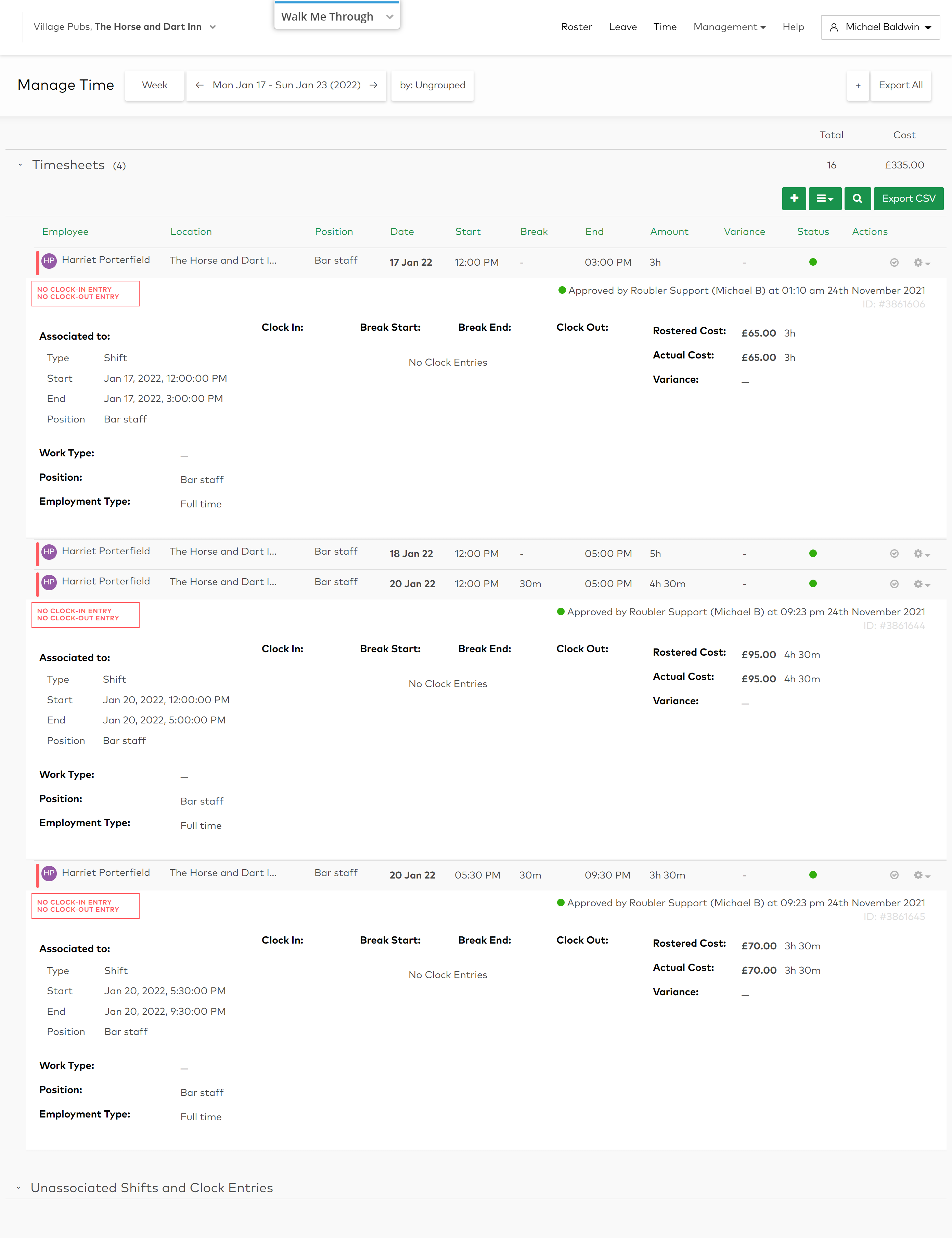Click the Export All button
Viewport: 952px width, 1238px height.
(x=900, y=85)
